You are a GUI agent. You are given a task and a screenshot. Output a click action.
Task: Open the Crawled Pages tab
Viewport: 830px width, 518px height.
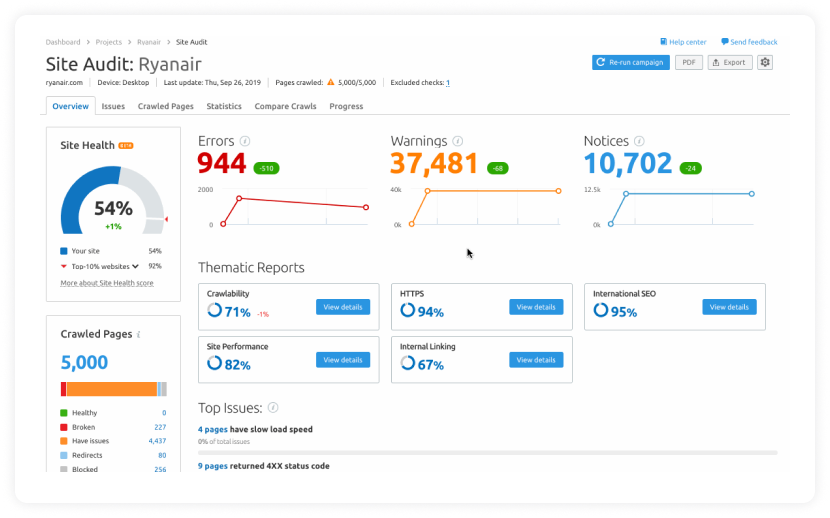click(x=166, y=106)
